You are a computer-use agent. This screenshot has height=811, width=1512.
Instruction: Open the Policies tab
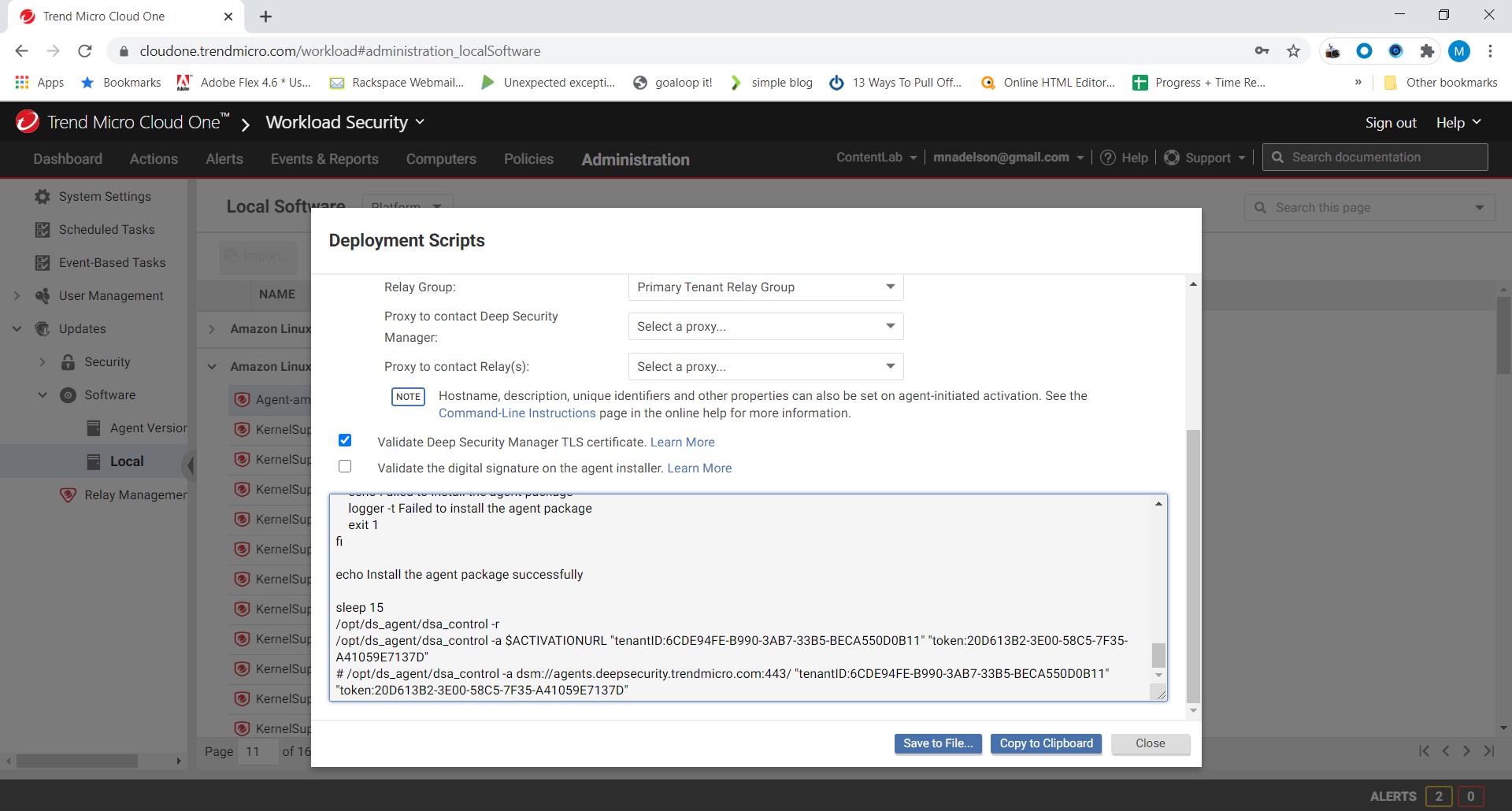(528, 159)
